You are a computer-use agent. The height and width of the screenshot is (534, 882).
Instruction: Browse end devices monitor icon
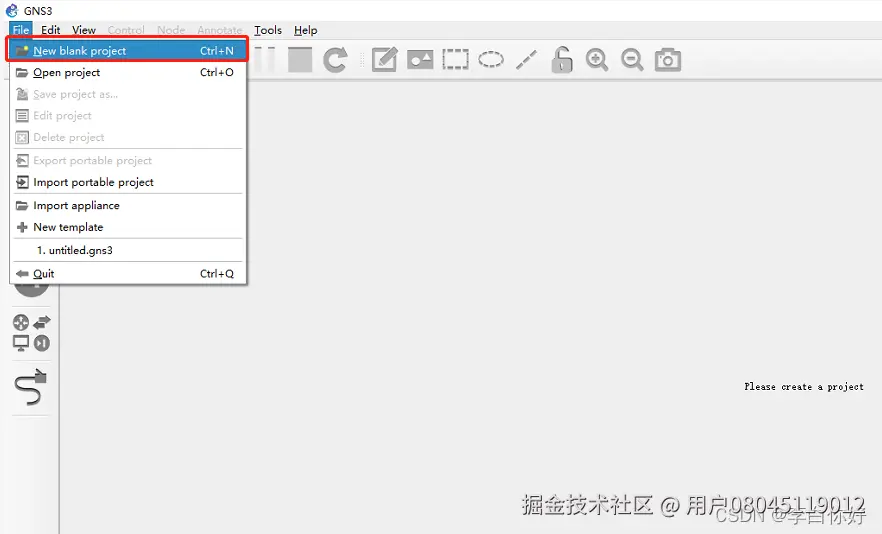pos(21,343)
